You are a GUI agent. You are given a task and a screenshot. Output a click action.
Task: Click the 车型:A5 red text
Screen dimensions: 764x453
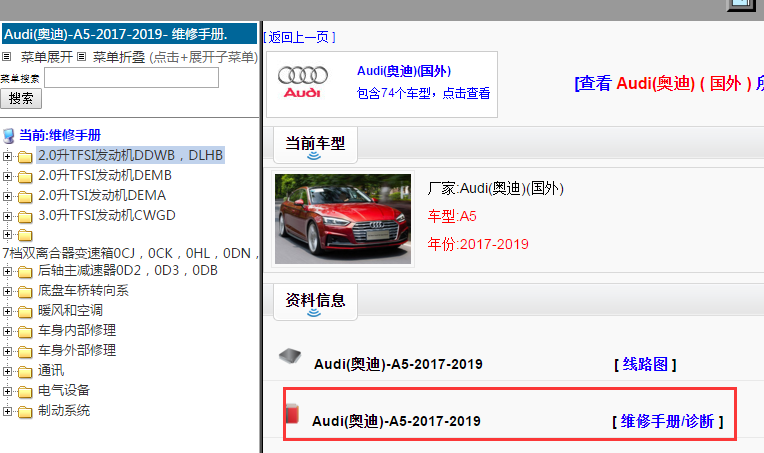452,216
